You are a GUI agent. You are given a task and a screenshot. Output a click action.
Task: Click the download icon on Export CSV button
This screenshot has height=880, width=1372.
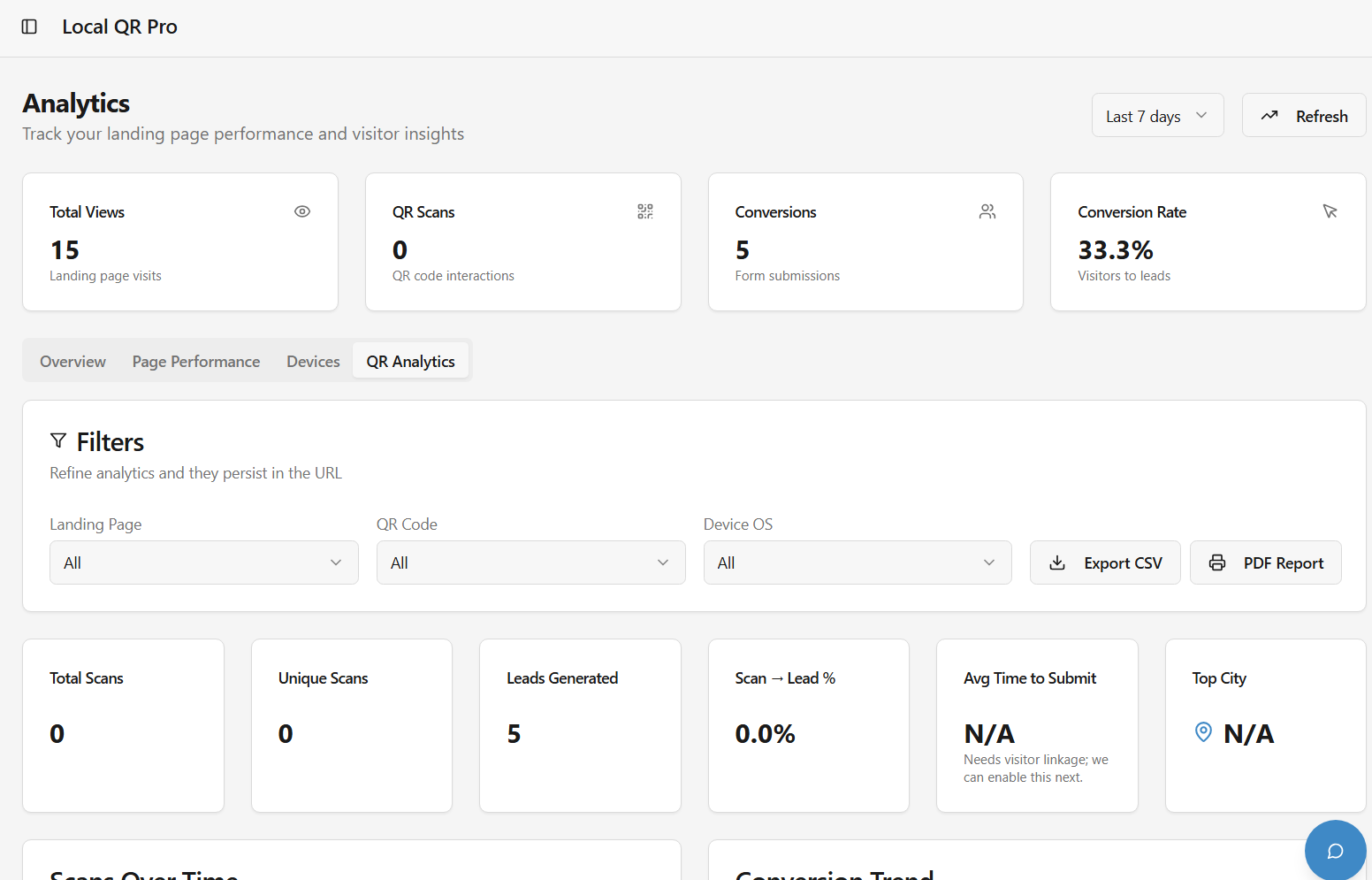[1057, 562]
